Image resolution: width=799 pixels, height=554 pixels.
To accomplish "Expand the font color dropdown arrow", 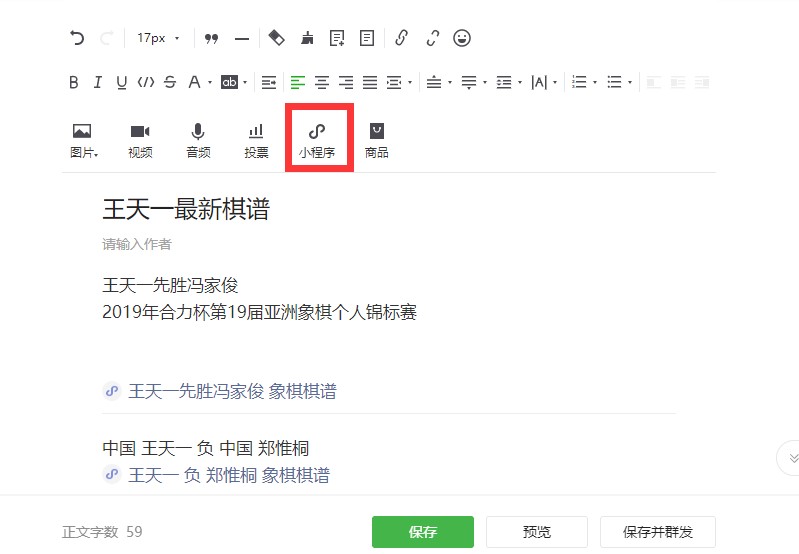I will (209, 83).
